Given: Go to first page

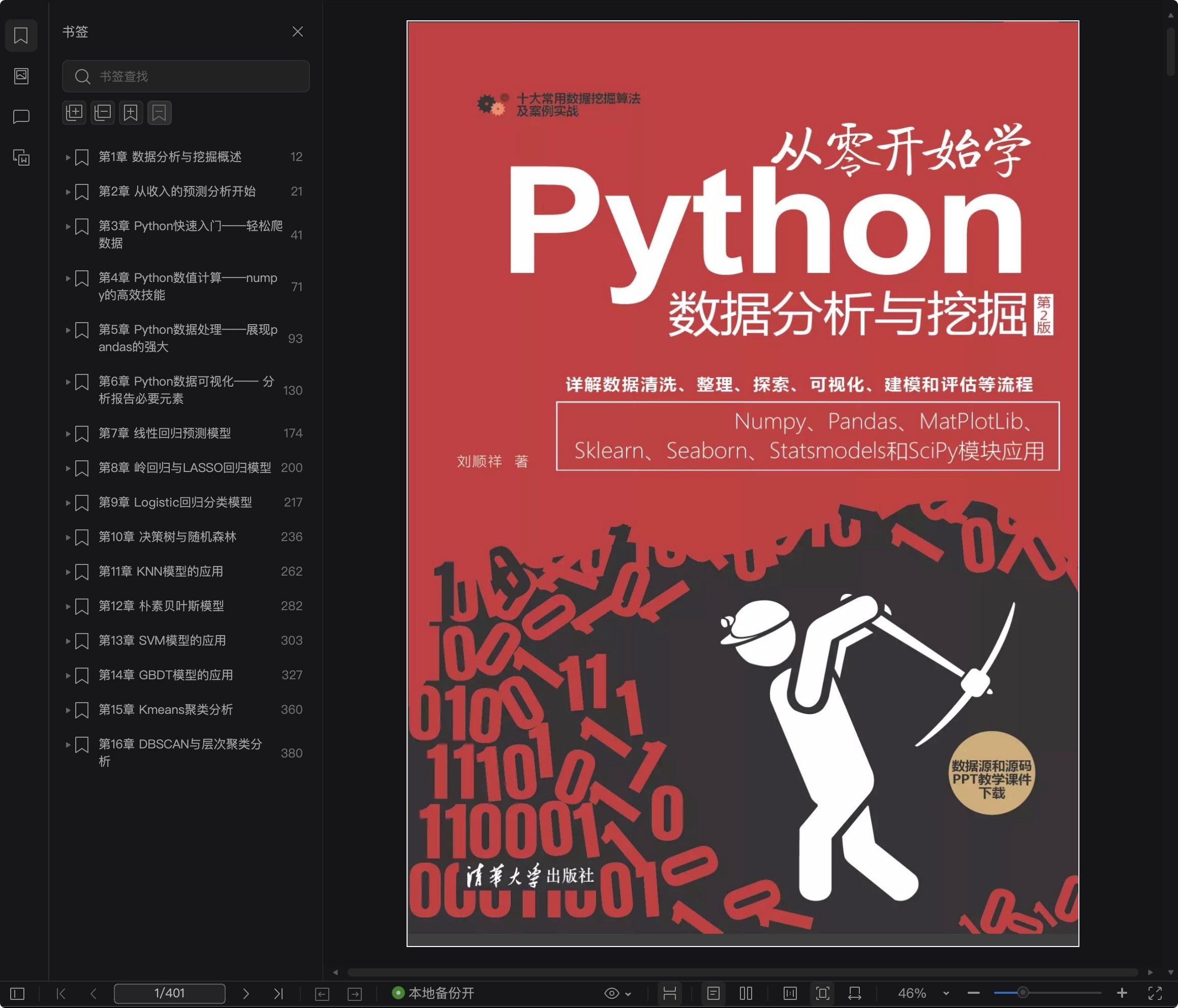Looking at the screenshot, I should coord(61,993).
